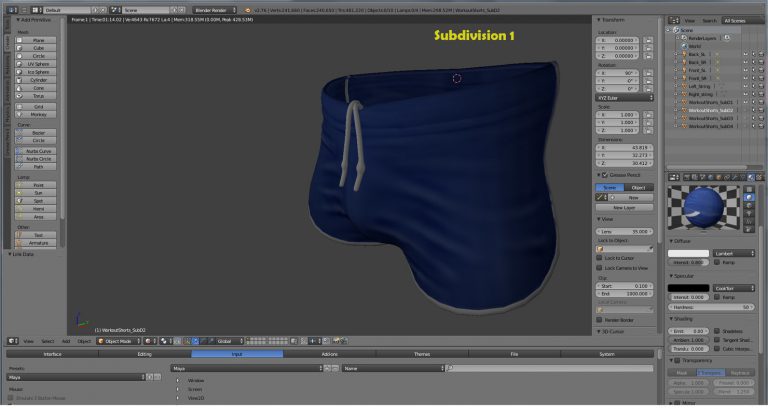Enable the Render Border checkbox
The image size is (768, 409).
click(x=600, y=320)
